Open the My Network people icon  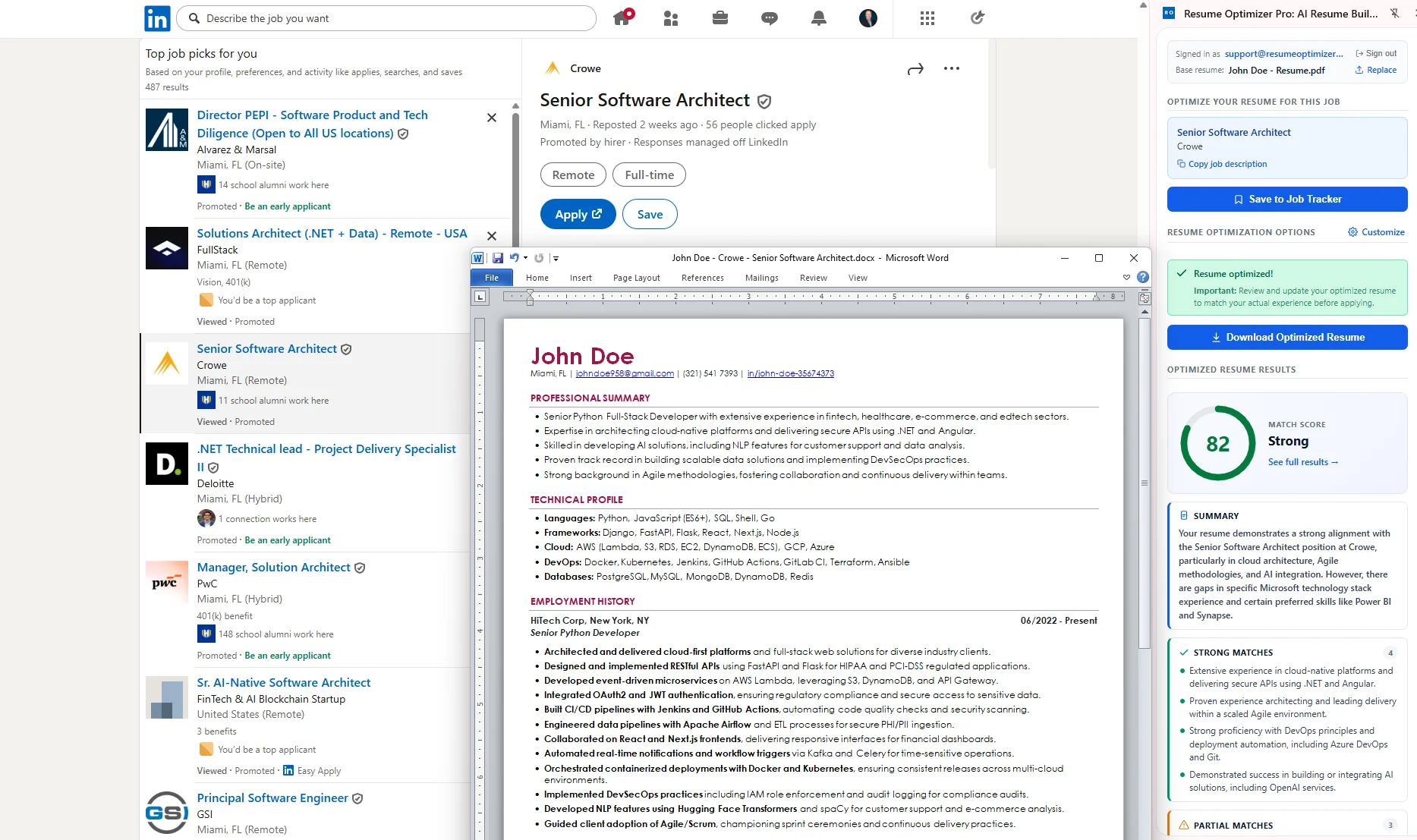pyautogui.click(x=671, y=18)
